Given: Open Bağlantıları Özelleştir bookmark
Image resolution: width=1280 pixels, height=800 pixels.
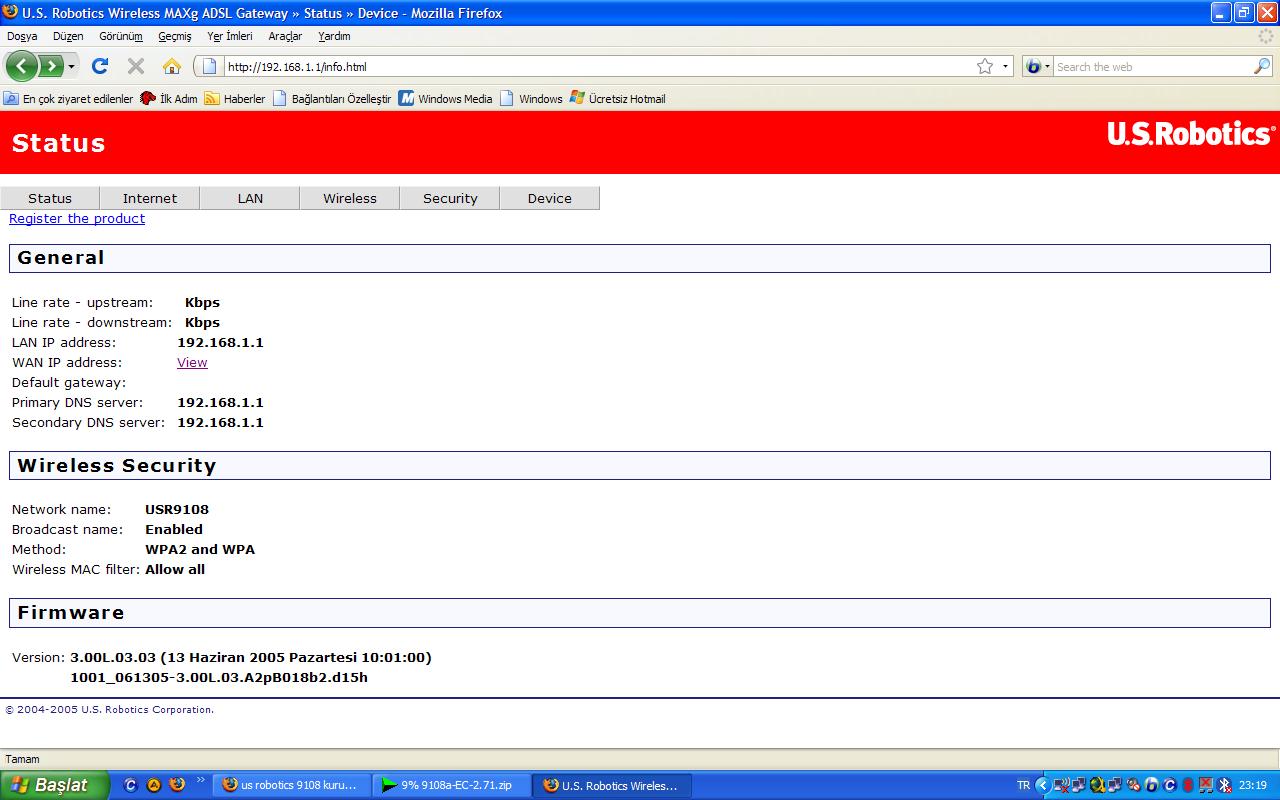Looking at the screenshot, I should pos(332,99).
